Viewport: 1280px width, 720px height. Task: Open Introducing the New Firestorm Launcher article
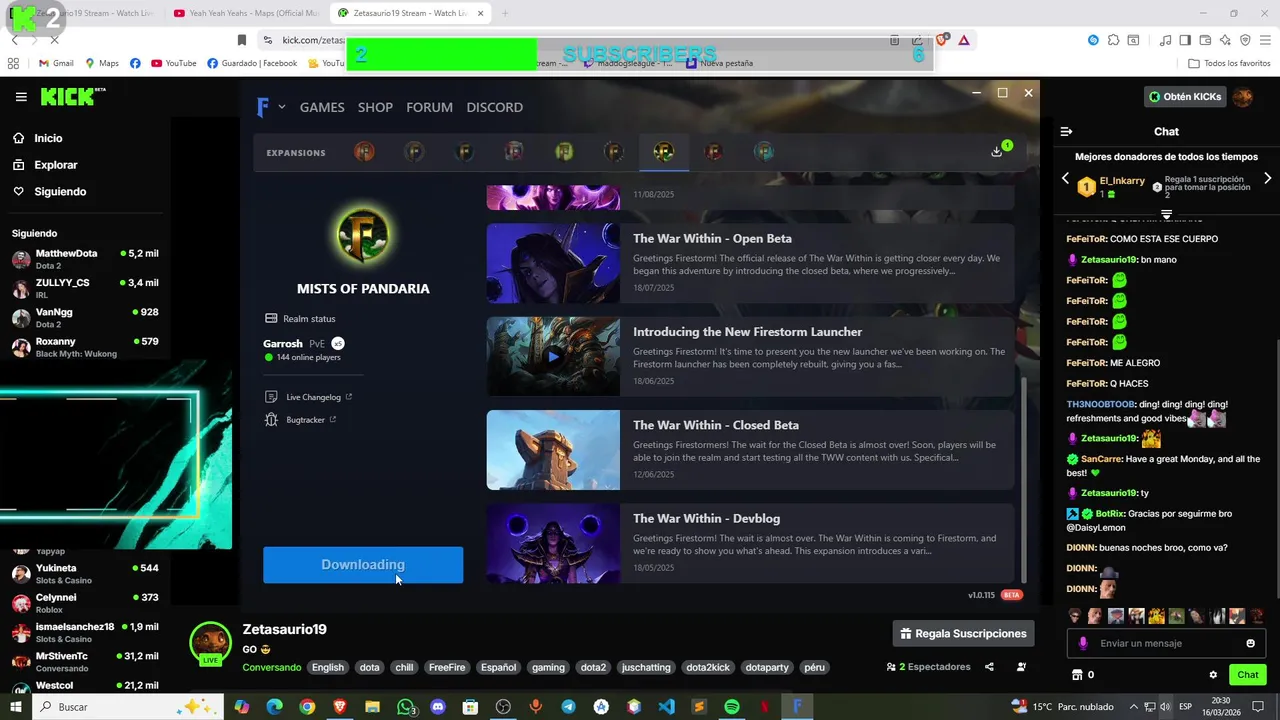(x=750, y=356)
